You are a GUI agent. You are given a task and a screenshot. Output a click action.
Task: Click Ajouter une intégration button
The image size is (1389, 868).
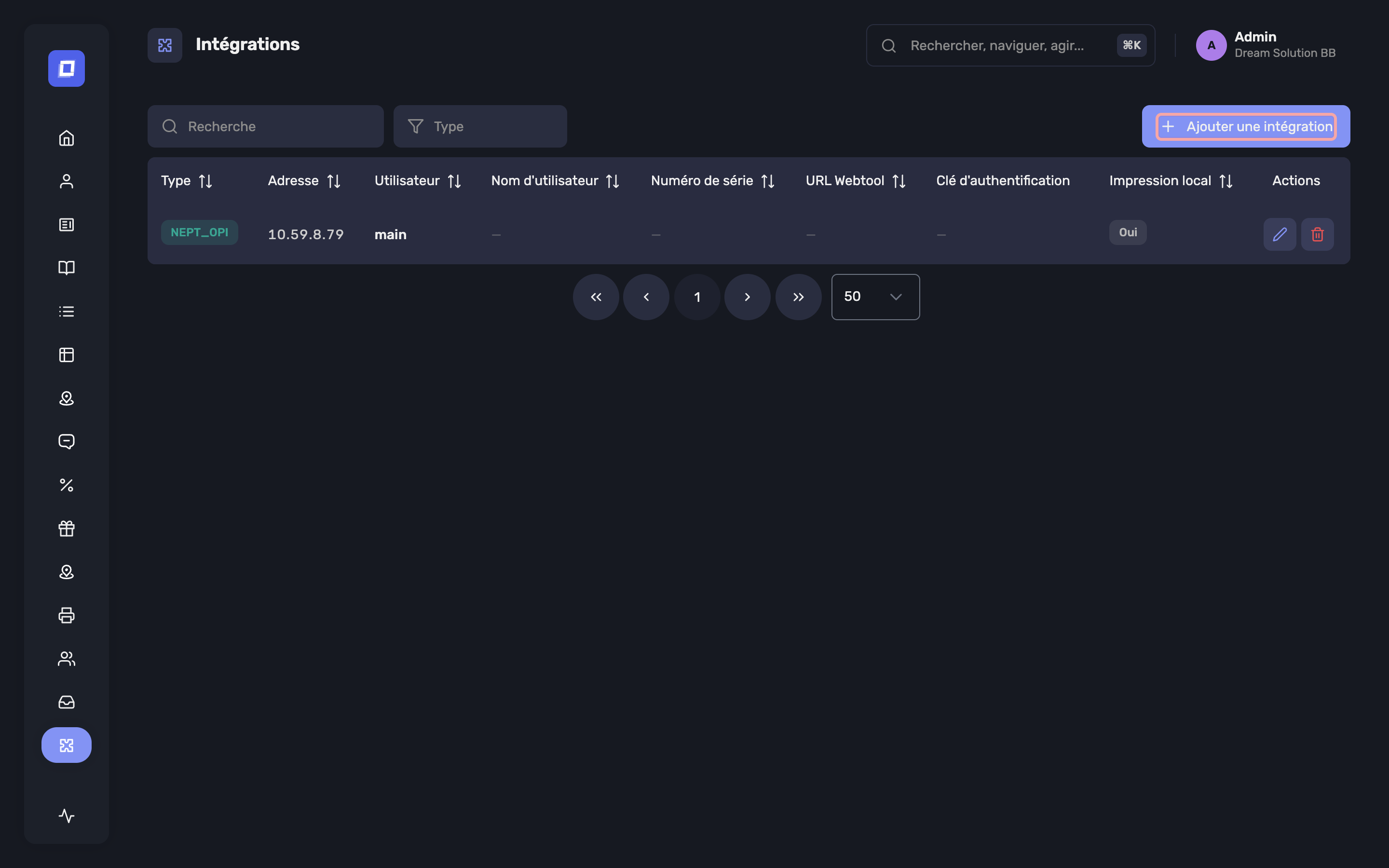1245,126
